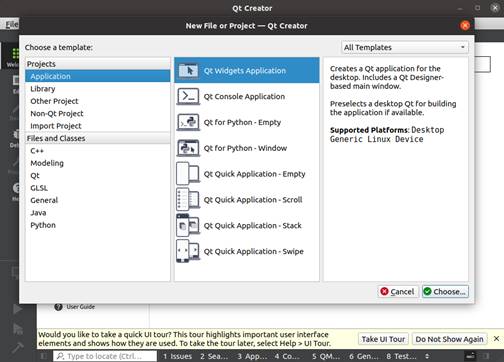The image size is (504, 362).
Task: Open the All Templates dropdown
Action: pos(405,47)
